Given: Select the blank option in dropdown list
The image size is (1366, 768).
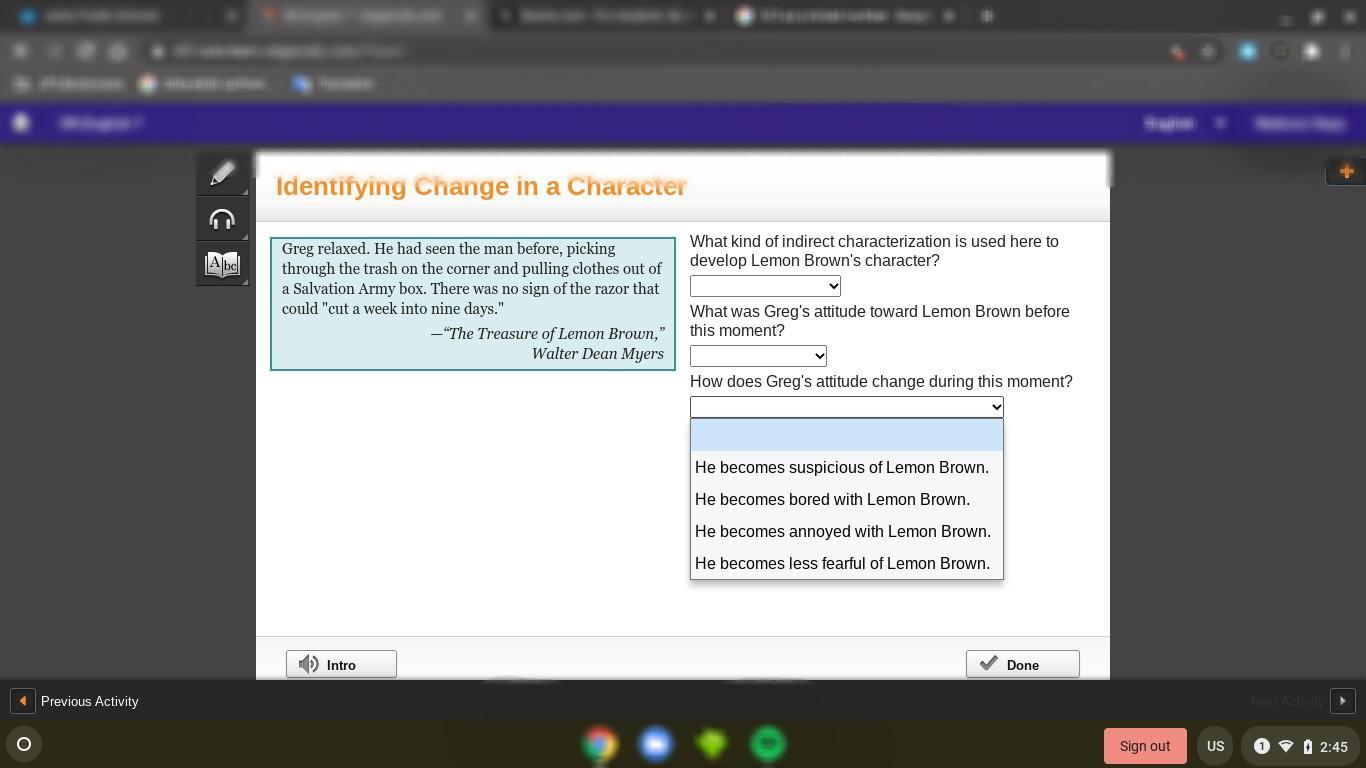Looking at the screenshot, I should 846,435.
